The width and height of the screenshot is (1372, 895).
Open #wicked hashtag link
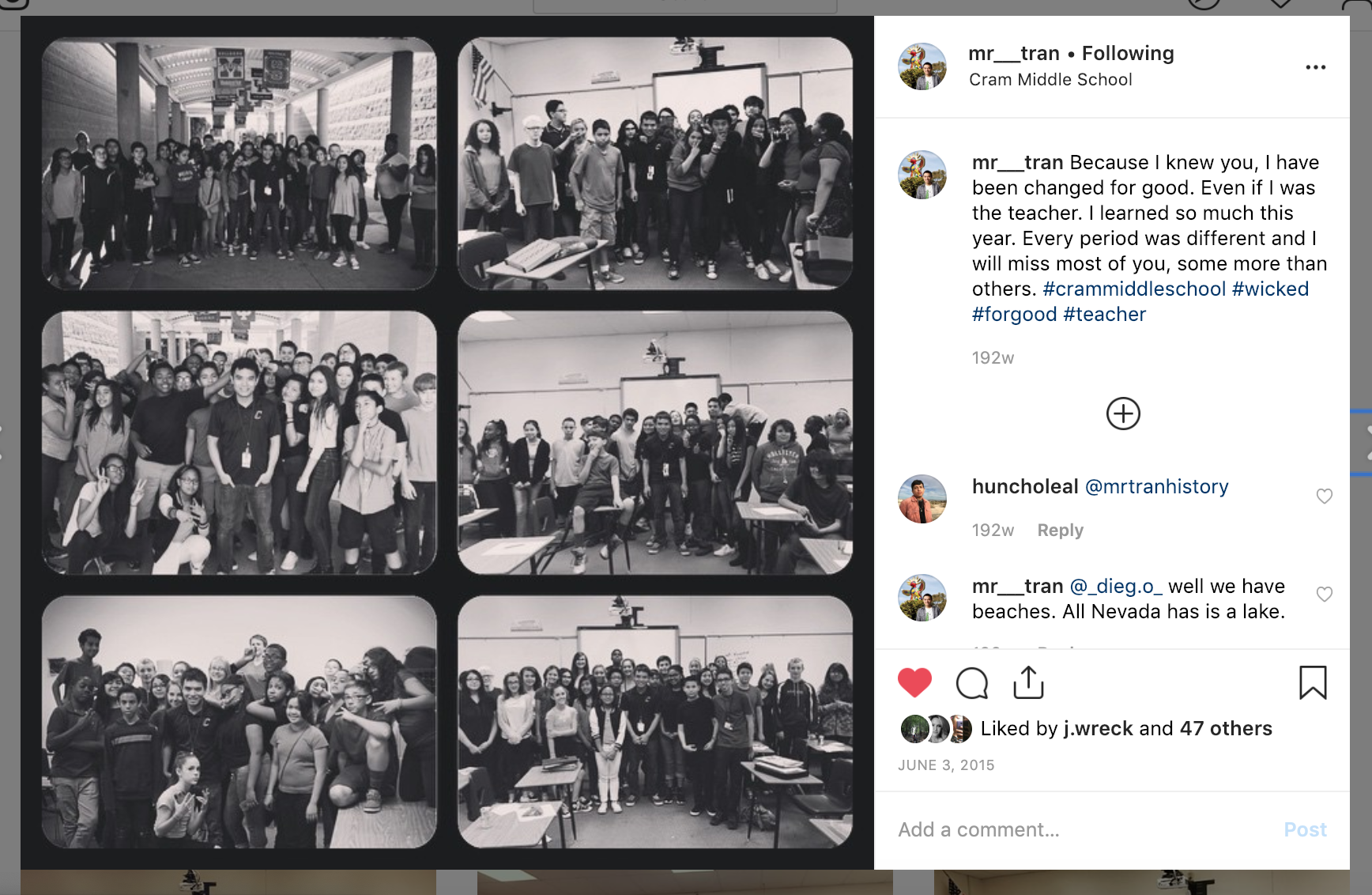coord(1270,289)
